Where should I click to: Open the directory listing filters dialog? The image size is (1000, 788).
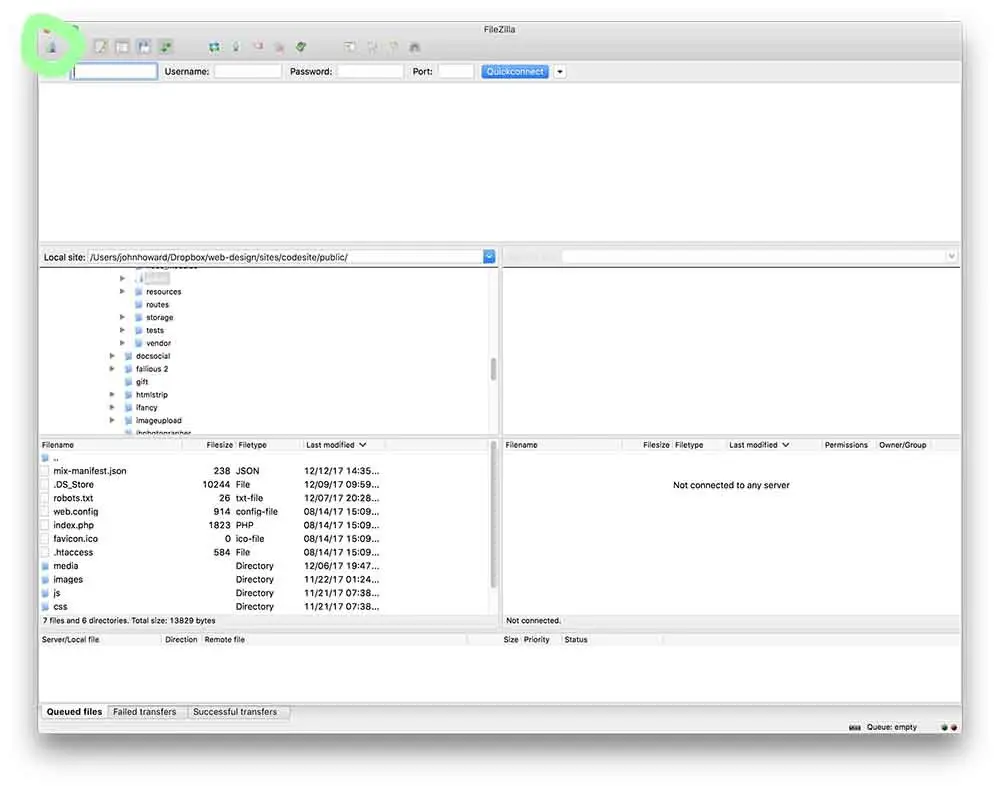pyautogui.click(x=349, y=47)
